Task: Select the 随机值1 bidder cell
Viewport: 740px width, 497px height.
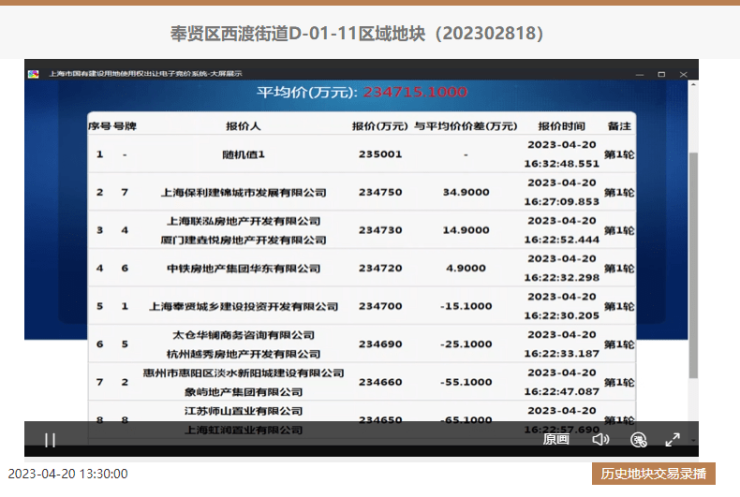Action: [244, 154]
